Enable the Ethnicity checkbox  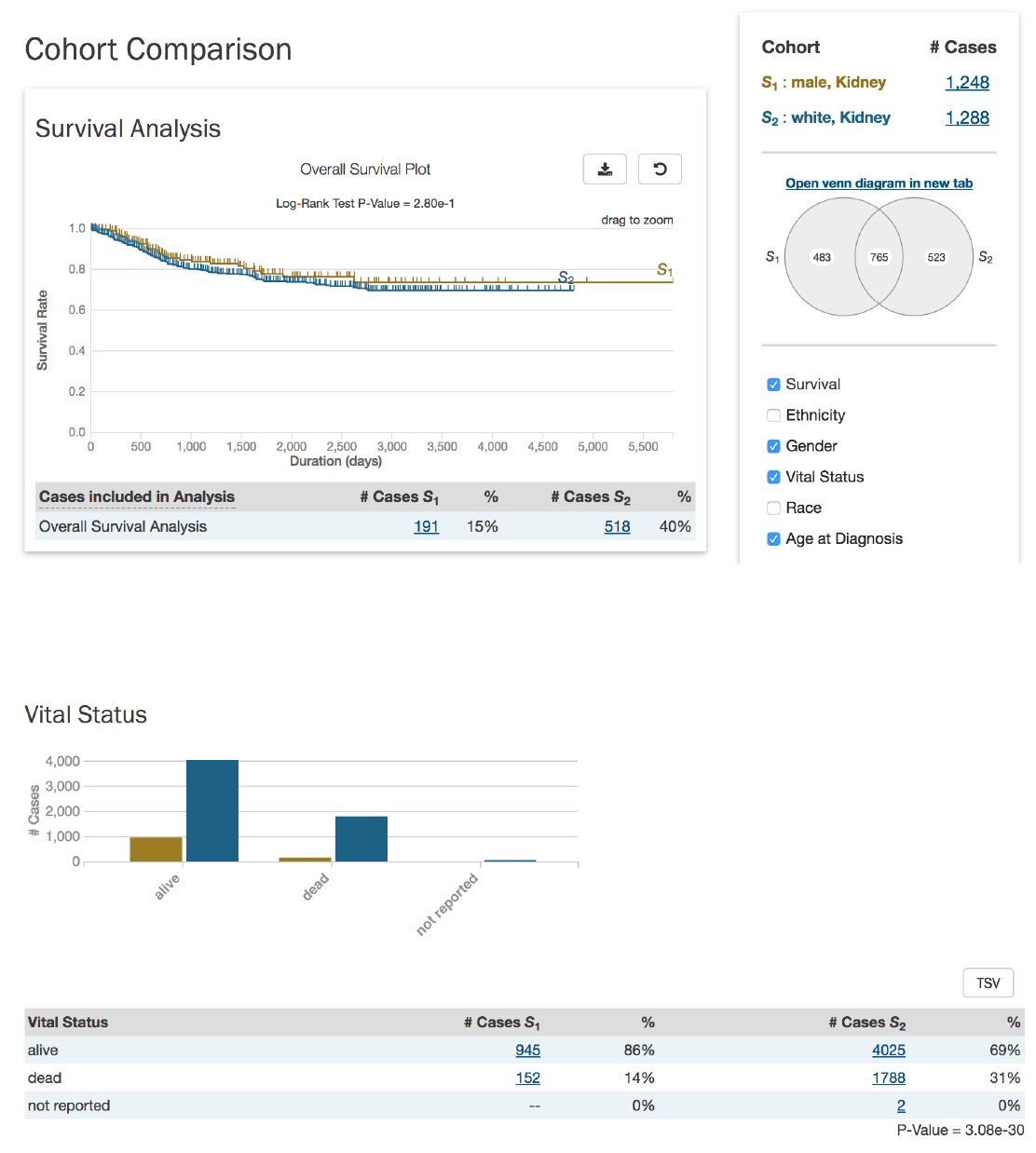pyautogui.click(x=773, y=415)
